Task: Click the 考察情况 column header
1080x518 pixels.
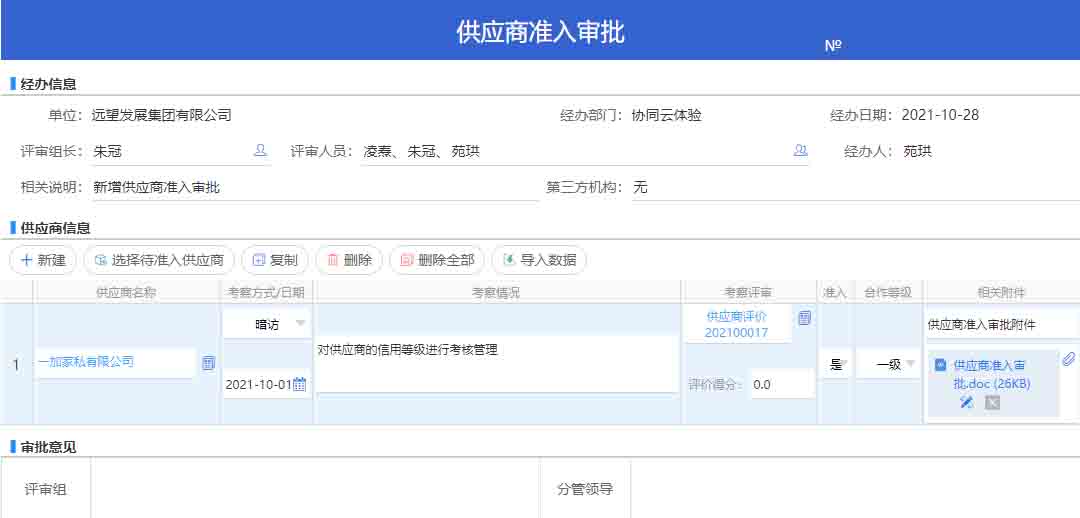Action: tap(496, 293)
